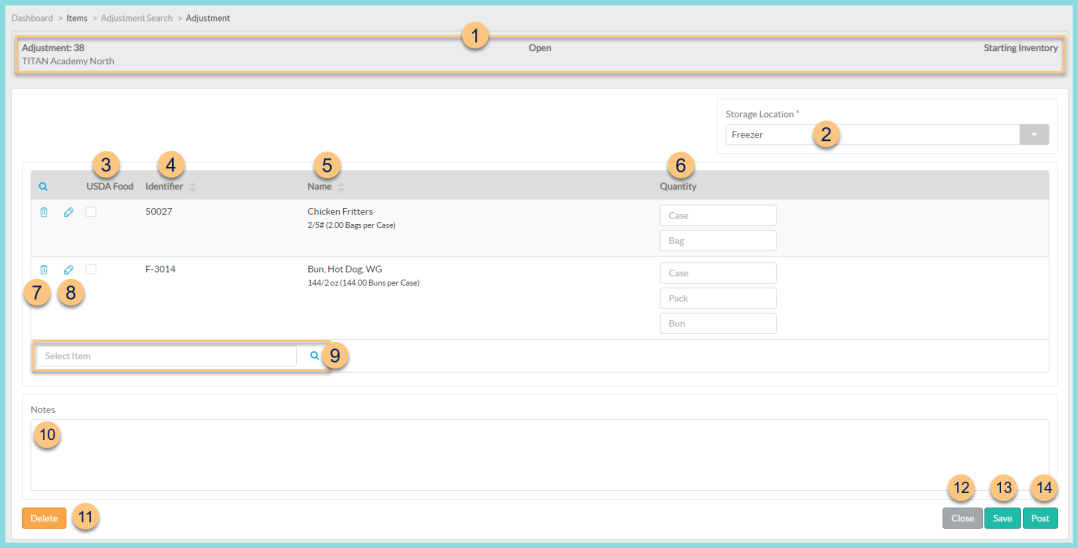
Task: Click the magnifier beside Select Item field
Action: coord(314,356)
